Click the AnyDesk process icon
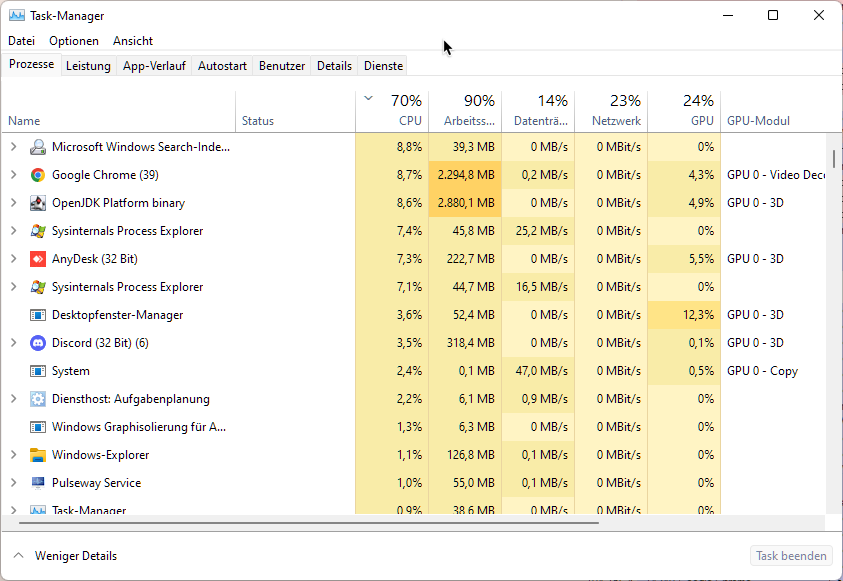Screen dimensions: 843x581 (38, 259)
